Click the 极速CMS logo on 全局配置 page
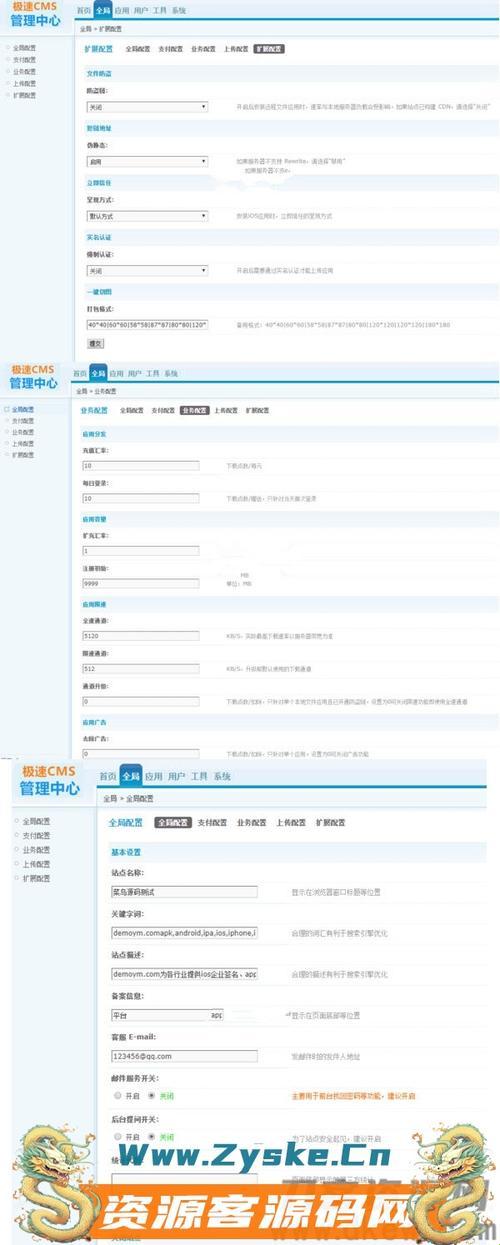 coord(50,780)
